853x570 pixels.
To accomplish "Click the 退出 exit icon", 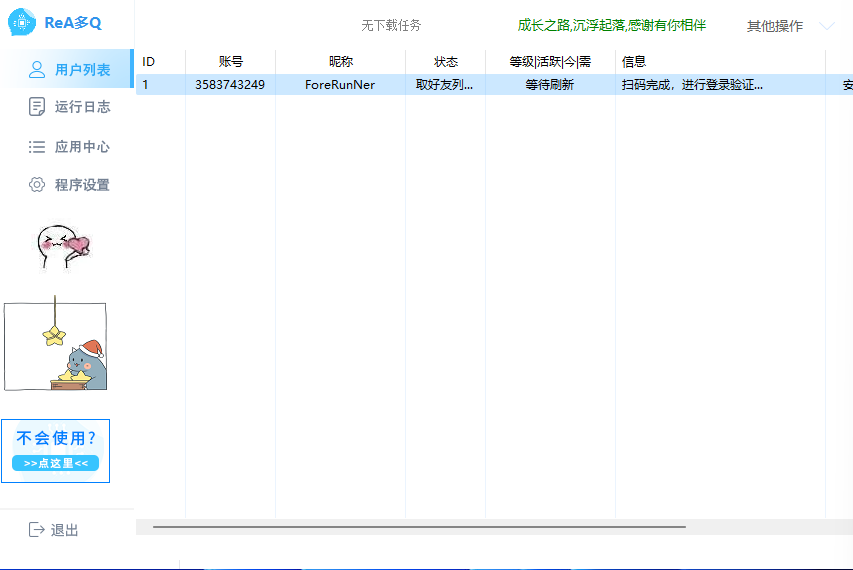I will (x=37, y=529).
